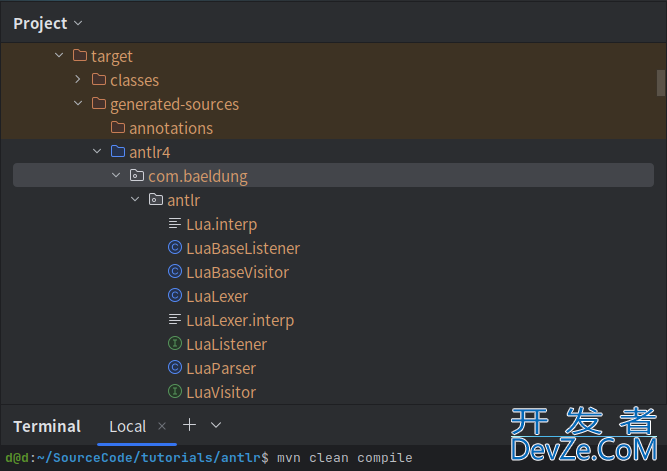
Task: Select the LuaBaseListener class name
Action: 243,248
